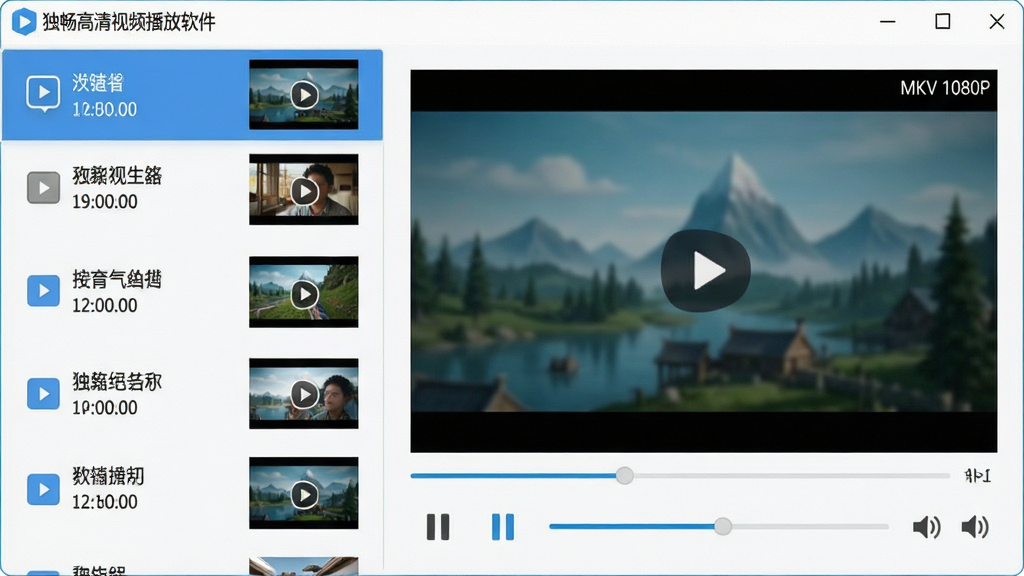Click the play icon of the 12:B0.00 row
The image size is (1024, 576).
pyautogui.click(x=43, y=93)
